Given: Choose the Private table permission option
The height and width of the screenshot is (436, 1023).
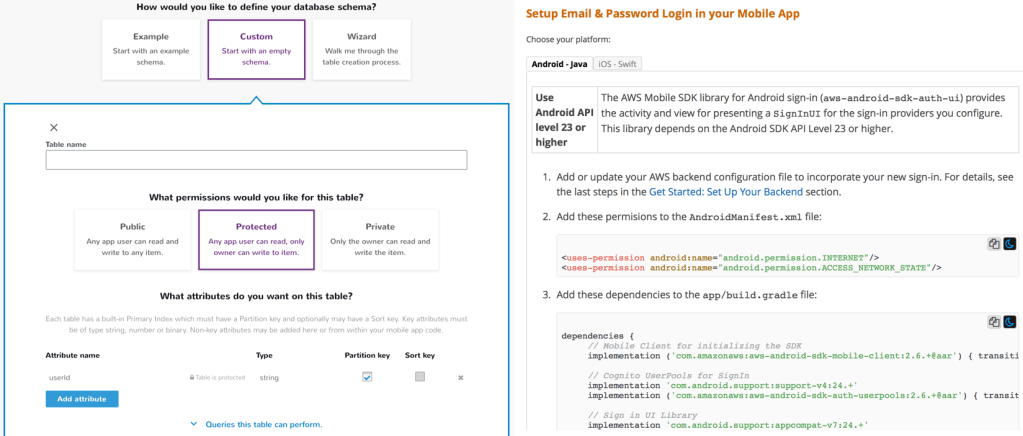Looking at the screenshot, I should (x=380, y=240).
